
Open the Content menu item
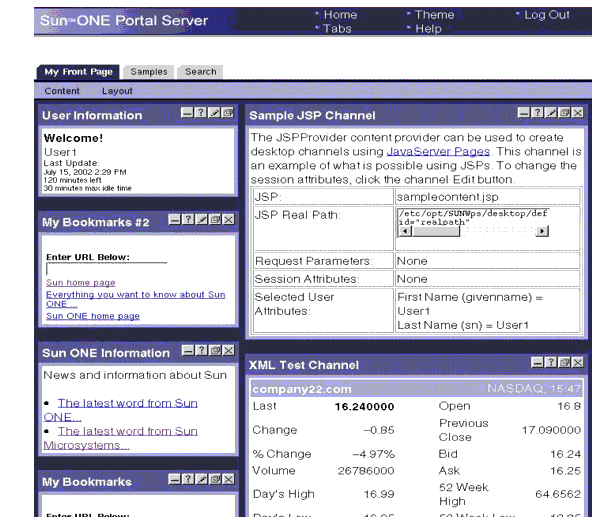click(x=62, y=91)
